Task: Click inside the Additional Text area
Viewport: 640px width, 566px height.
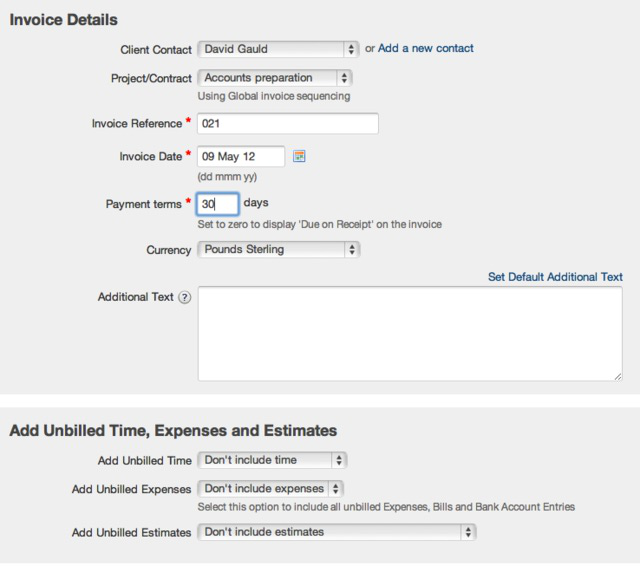Action: [410, 334]
